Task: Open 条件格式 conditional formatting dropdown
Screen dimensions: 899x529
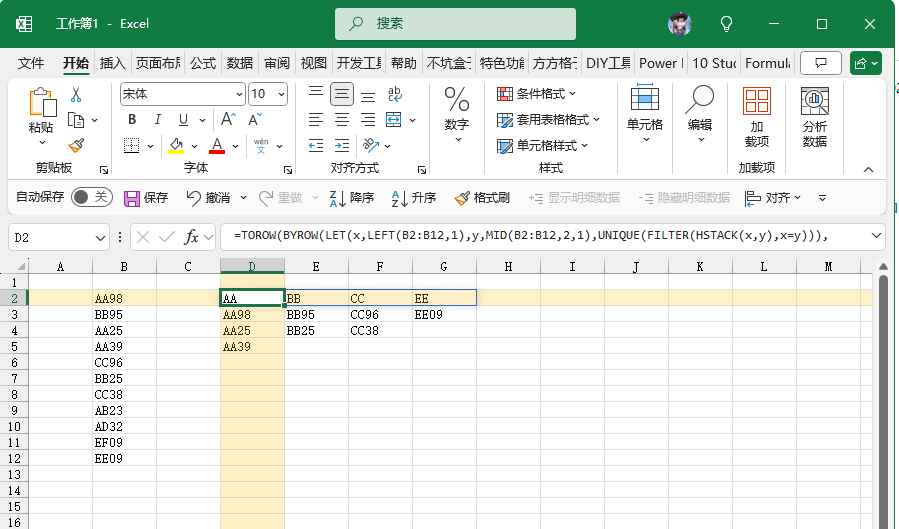Action: click(537, 93)
